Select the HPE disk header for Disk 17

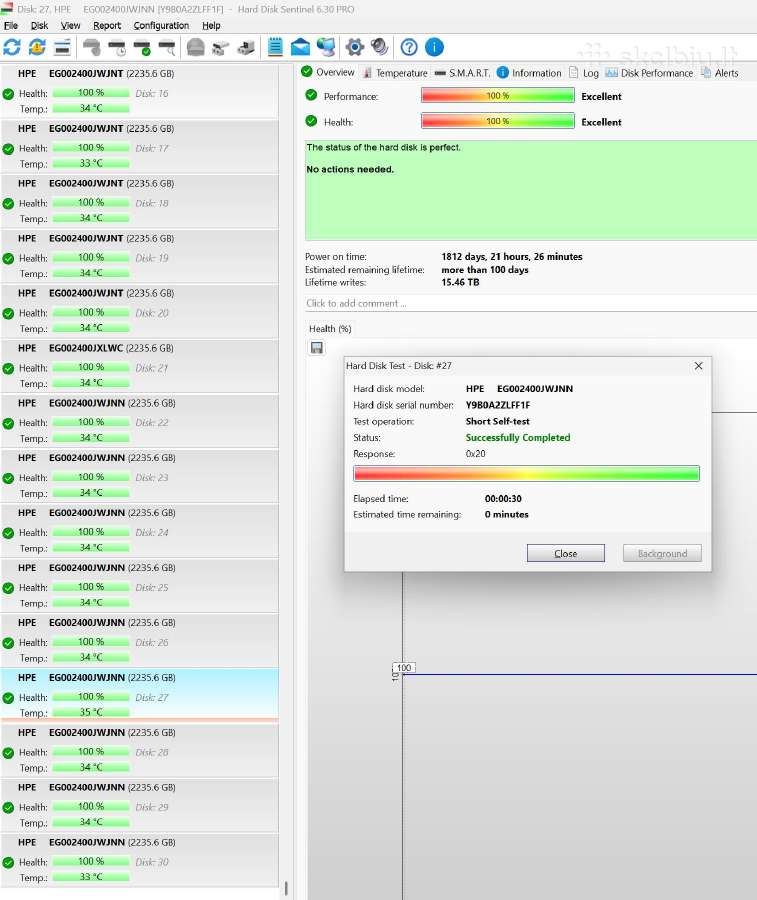[x=96, y=129]
